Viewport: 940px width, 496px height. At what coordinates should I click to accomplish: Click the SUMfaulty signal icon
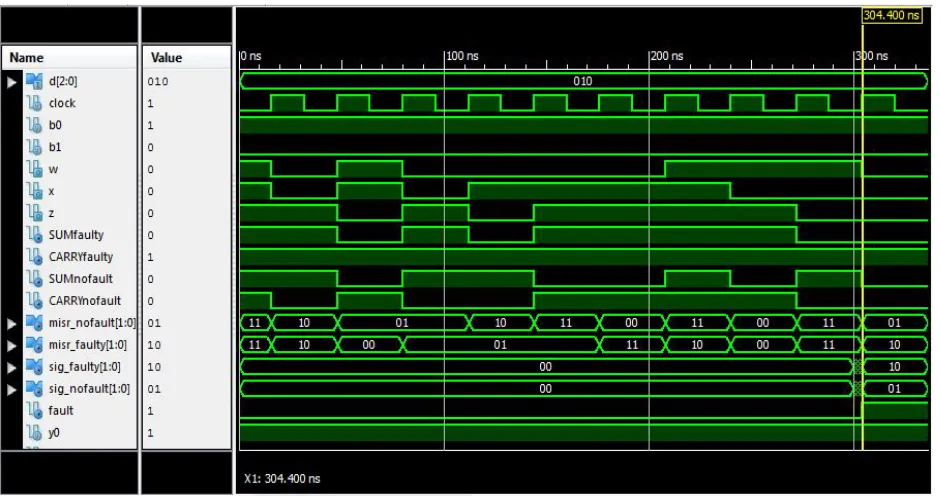coord(34,235)
